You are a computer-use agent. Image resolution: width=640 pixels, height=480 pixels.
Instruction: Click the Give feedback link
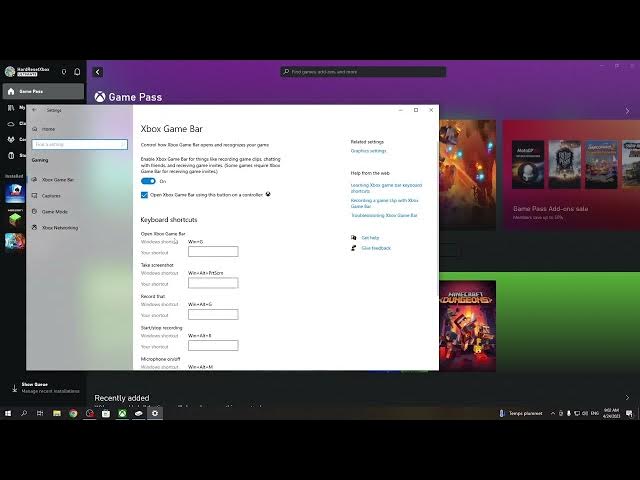[376, 248]
